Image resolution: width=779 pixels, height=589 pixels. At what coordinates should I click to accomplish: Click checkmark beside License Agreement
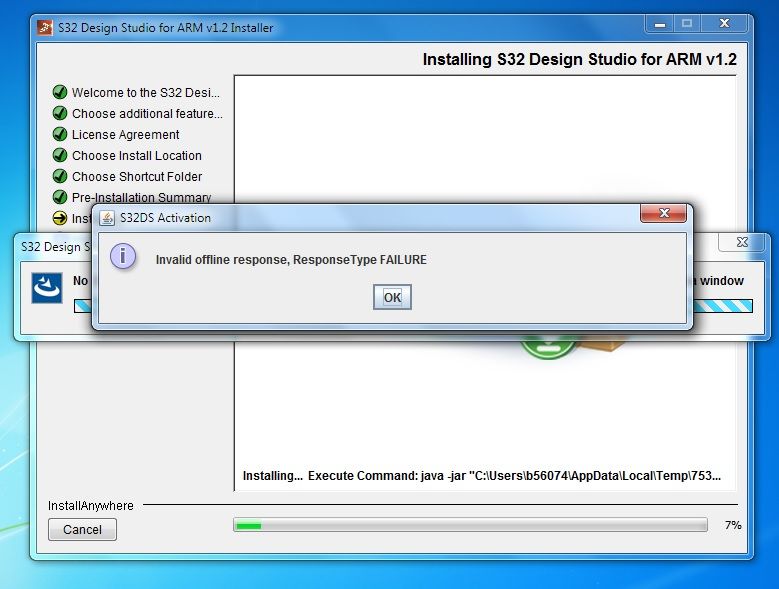(60, 134)
